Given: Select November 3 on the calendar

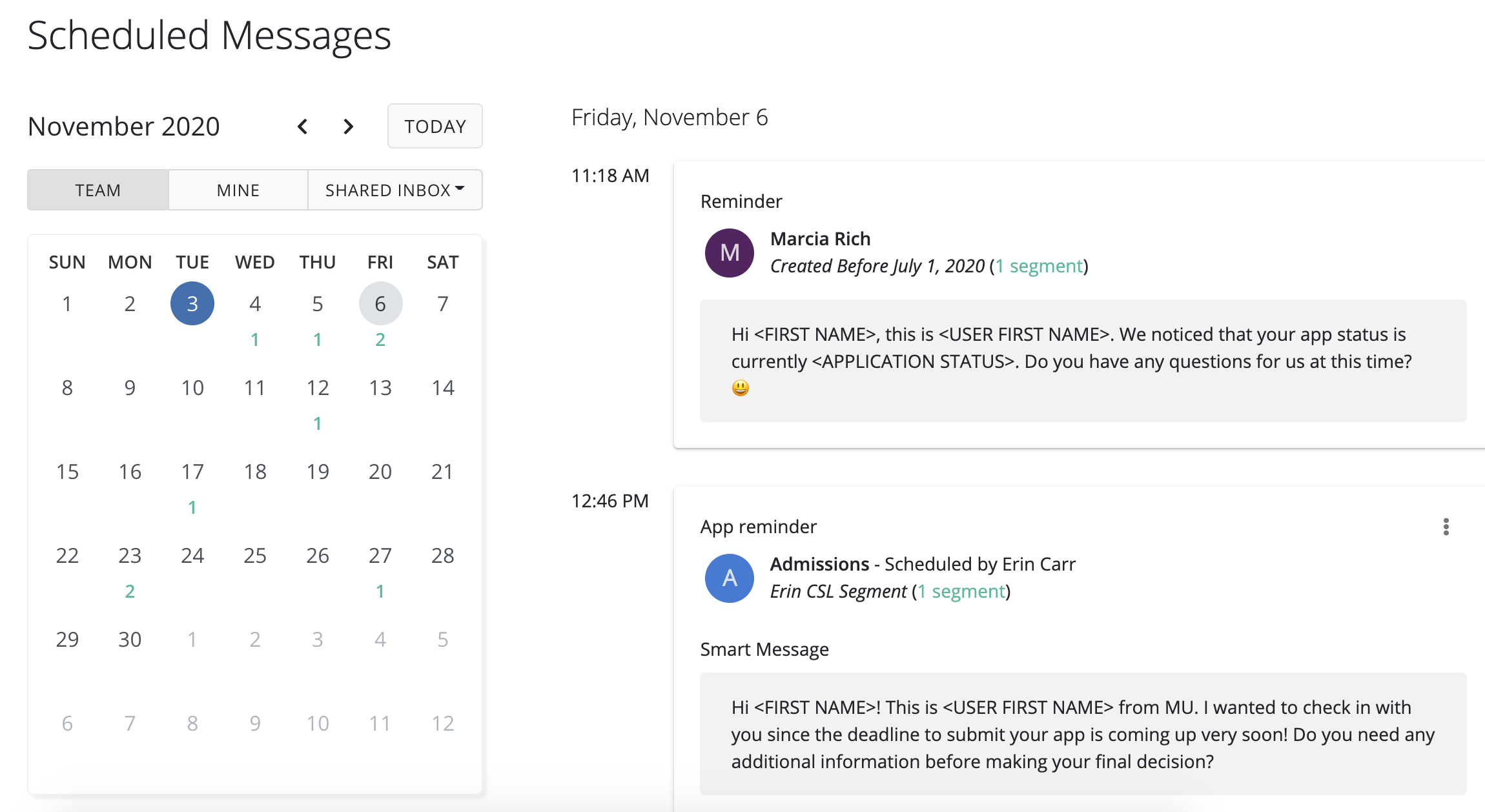Looking at the screenshot, I should 192,303.
